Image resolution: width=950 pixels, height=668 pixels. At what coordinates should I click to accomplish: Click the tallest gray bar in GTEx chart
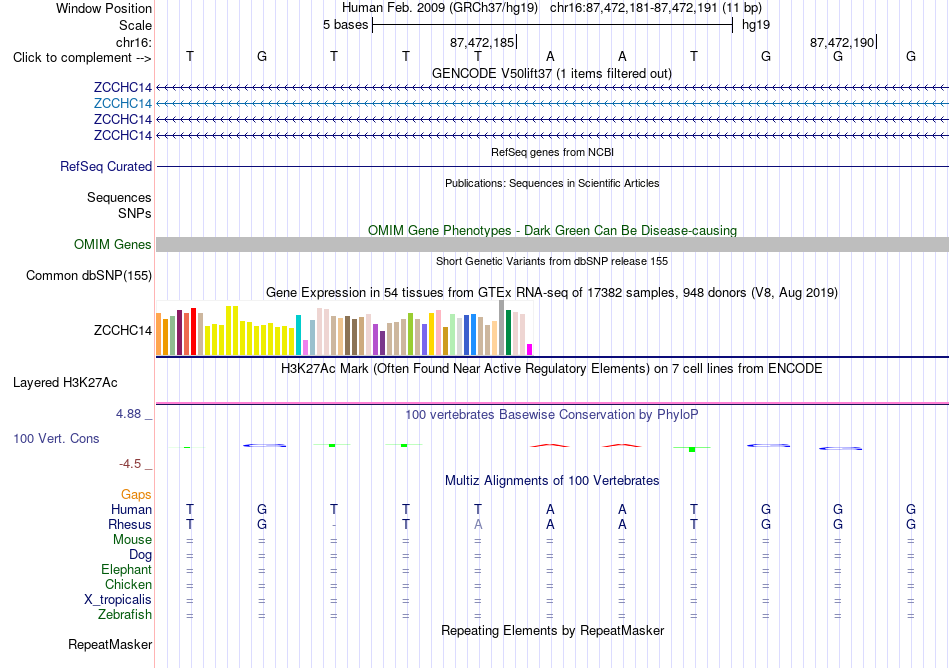coord(502,328)
